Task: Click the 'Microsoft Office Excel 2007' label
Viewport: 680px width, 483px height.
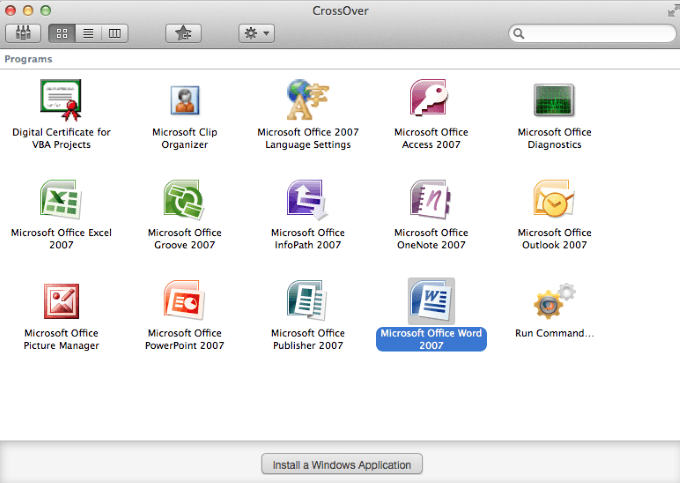Action: [x=61, y=238]
